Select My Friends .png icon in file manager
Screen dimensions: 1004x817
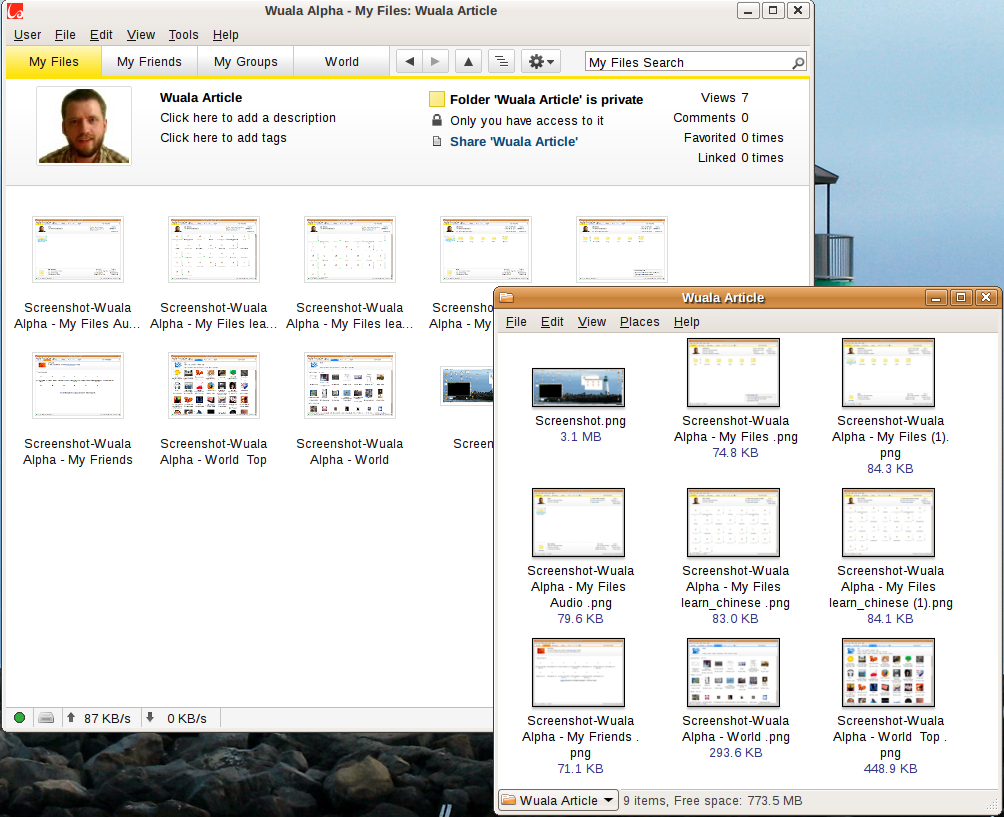pos(578,672)
